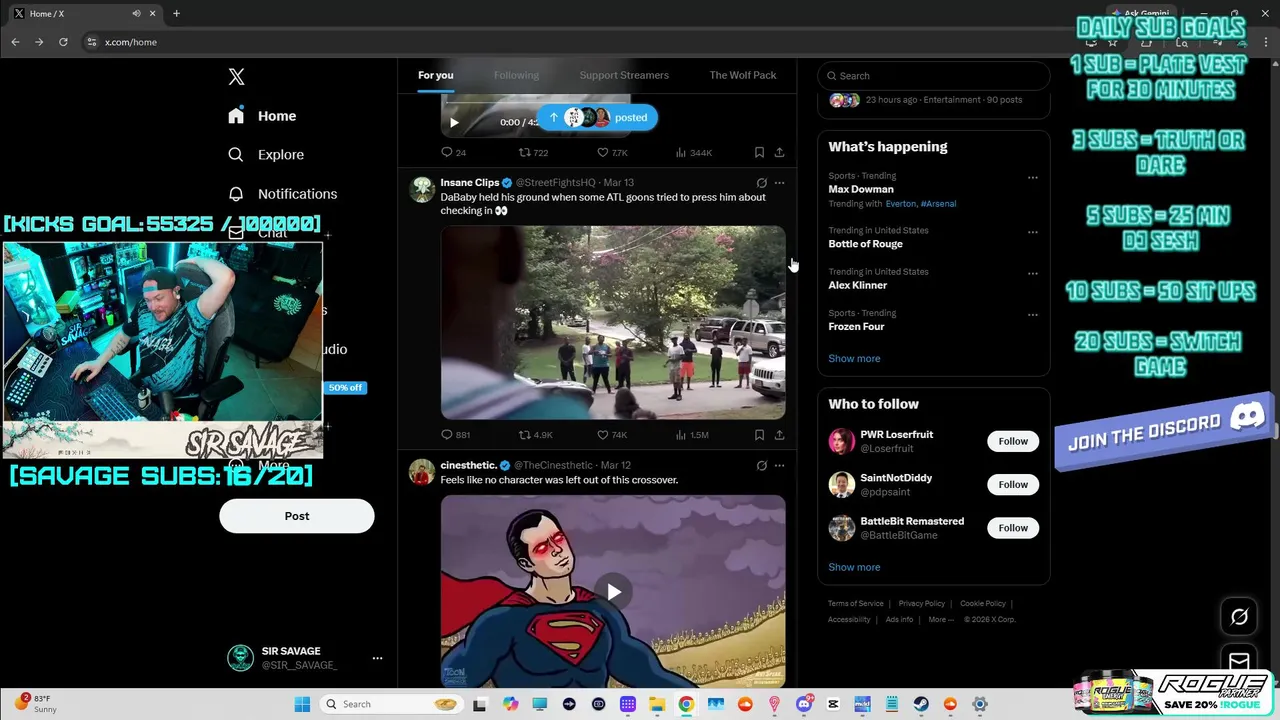1280x720 pixels.
Task: Open floating Grok button
Action: [1239, 617]
